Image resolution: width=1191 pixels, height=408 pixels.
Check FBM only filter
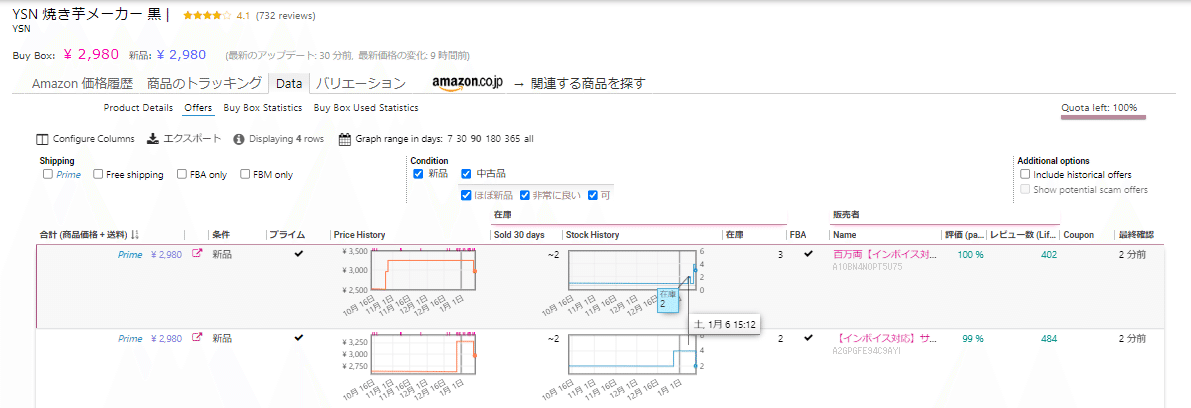click(x=245, y=174)
